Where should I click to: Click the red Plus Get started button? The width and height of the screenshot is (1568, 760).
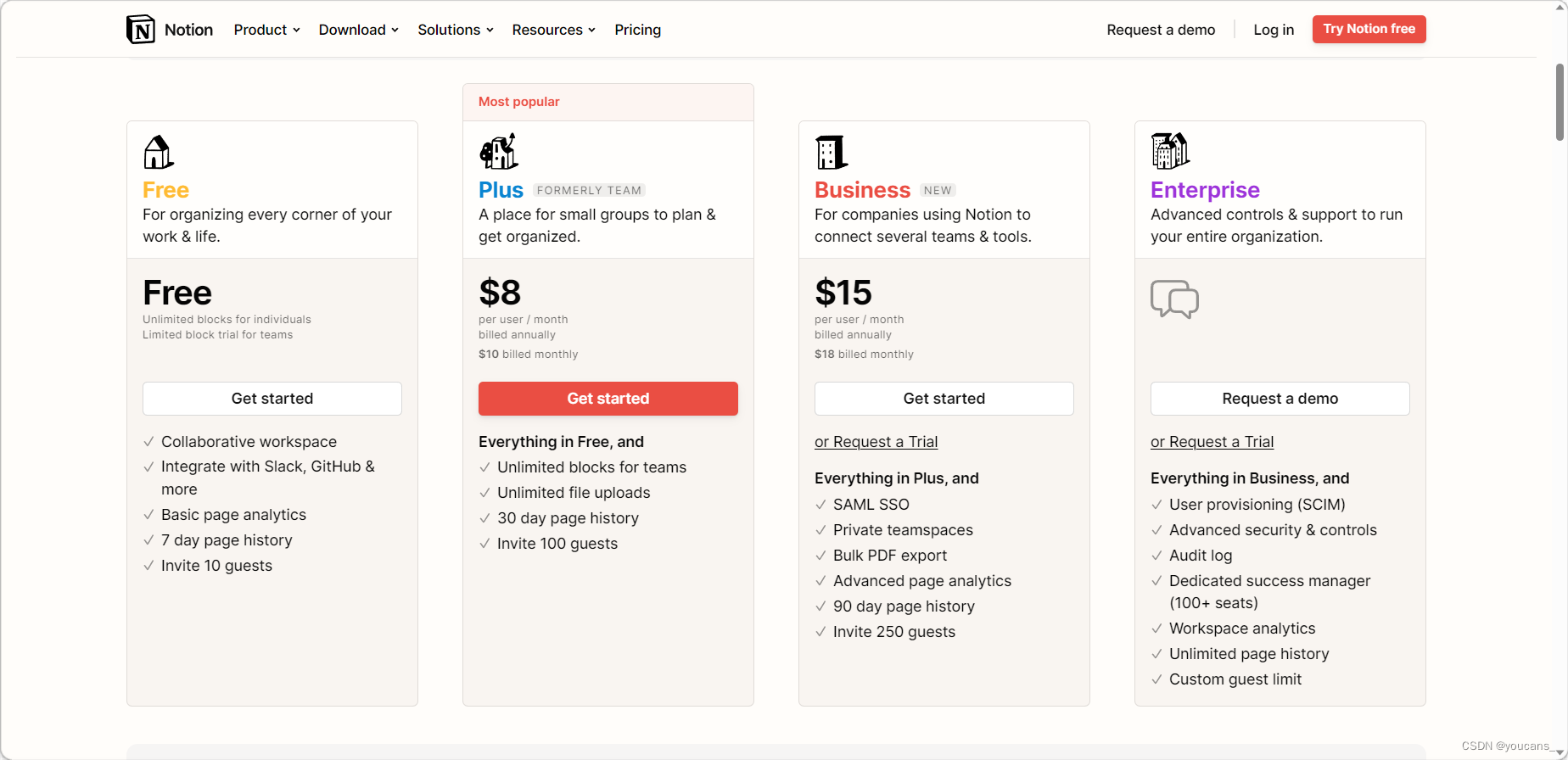(x=608, y=399)
